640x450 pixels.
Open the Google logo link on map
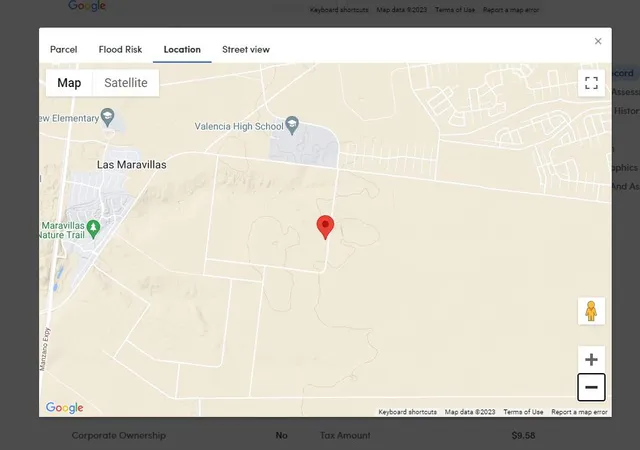(64, 408)
